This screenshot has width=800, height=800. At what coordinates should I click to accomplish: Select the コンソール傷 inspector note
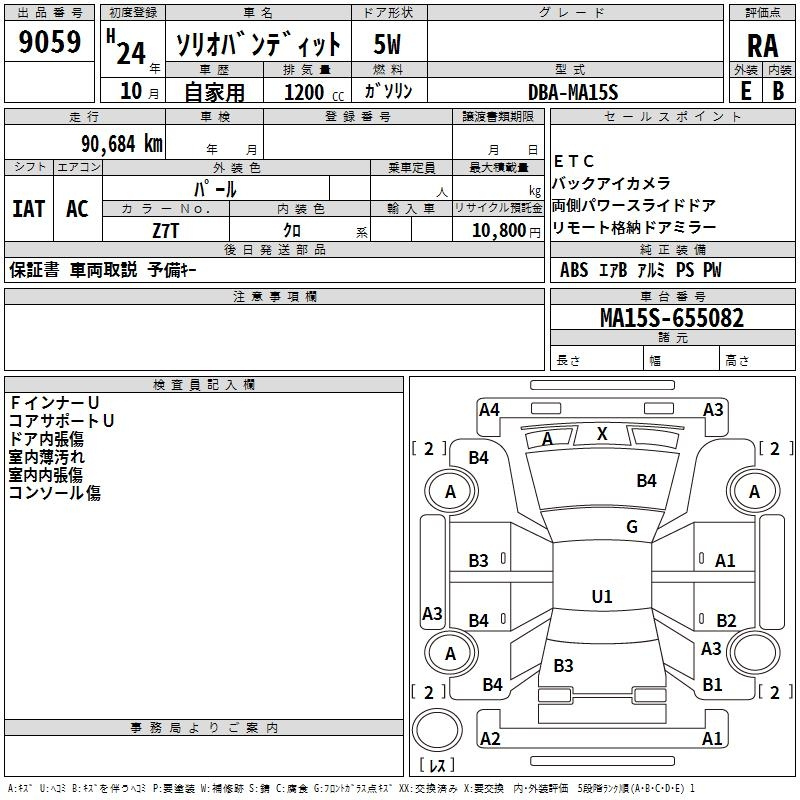click(55, 493)
